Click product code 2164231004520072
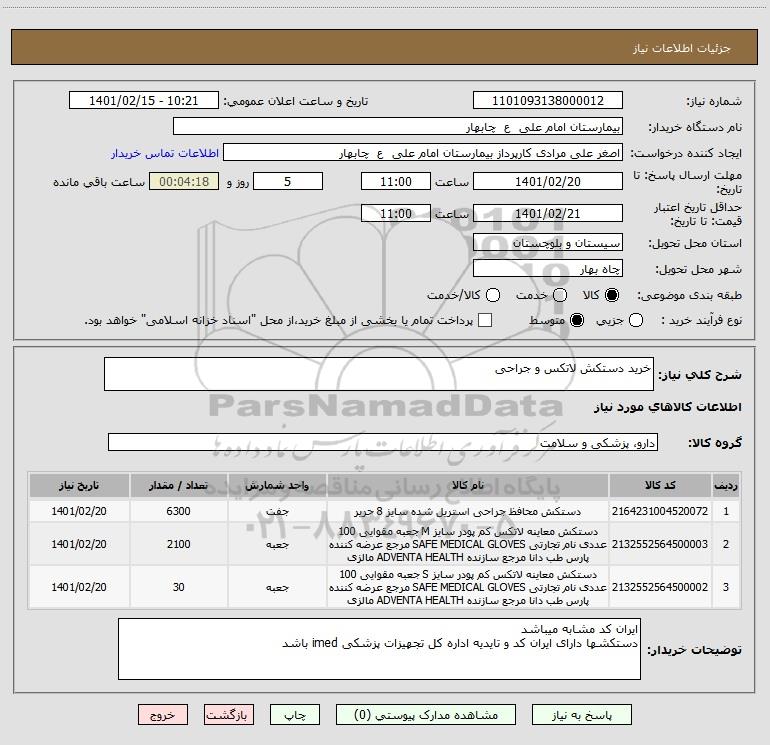Viewport: 770px width, 745px height. (660, 511)
